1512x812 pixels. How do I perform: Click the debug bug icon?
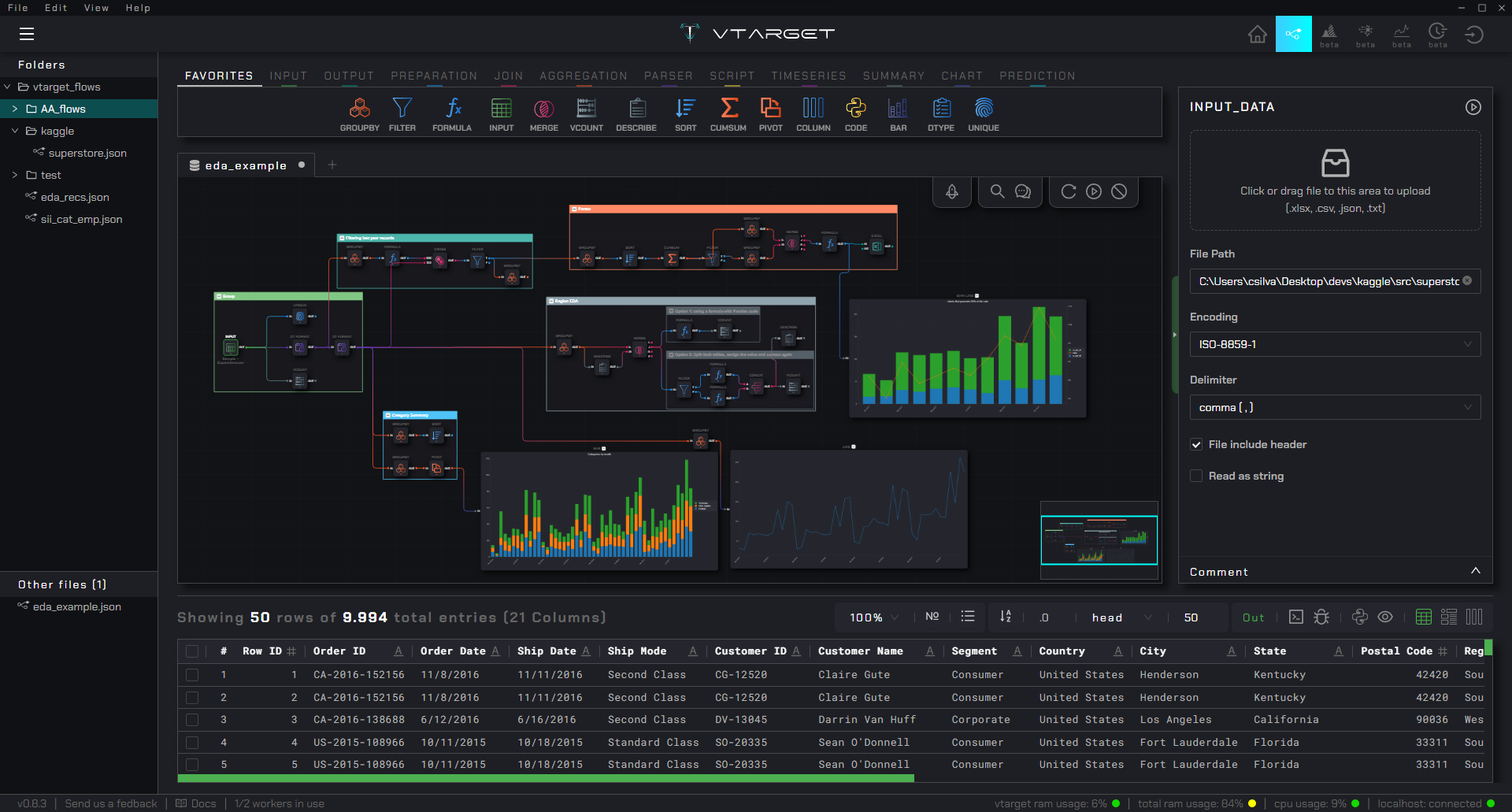click(1321, 617)
